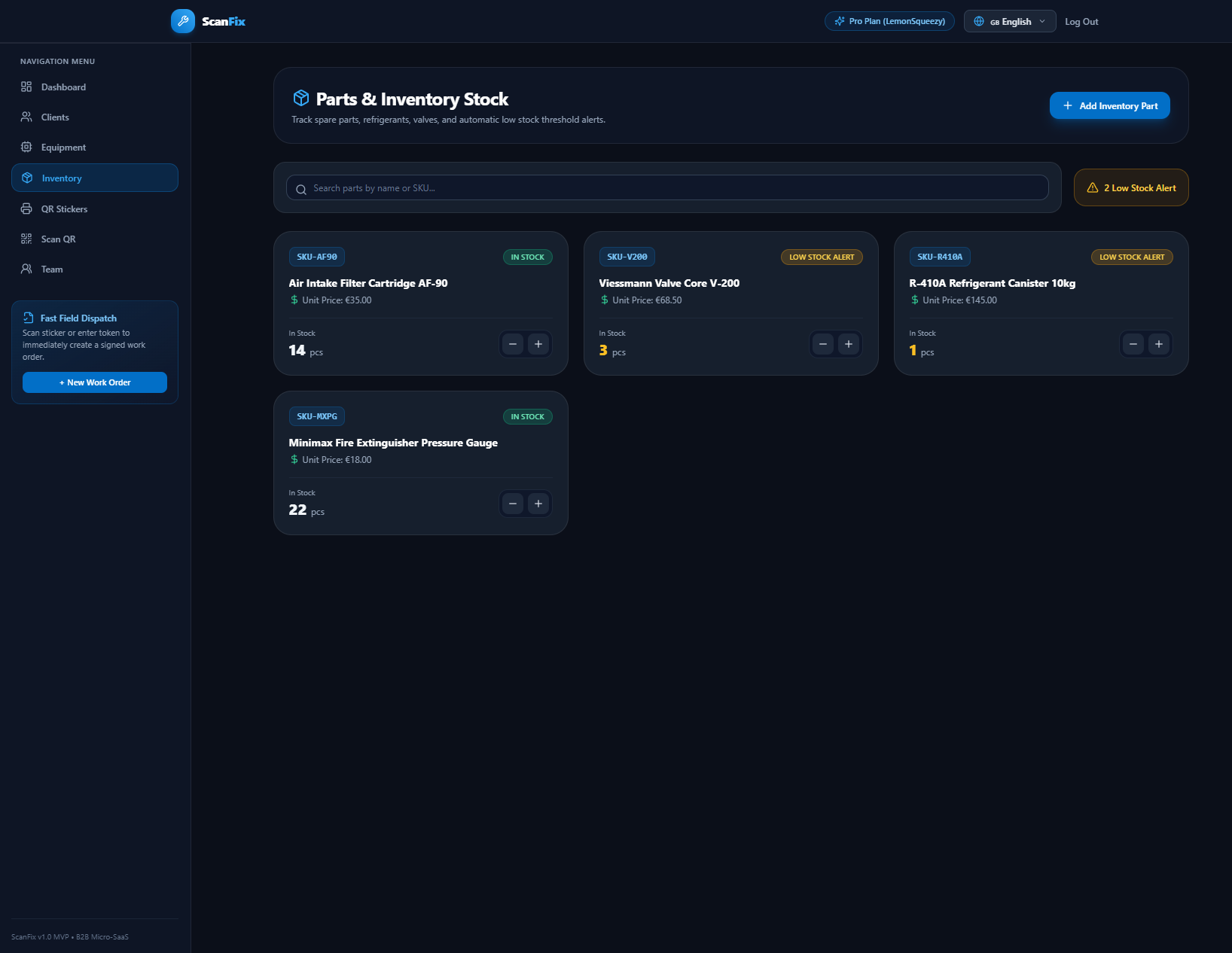Increase stock of Air Intake Filter Cartridge
The width and height of the screenshot is (1232, 953).
pyautogui.click(x=538, y=344)
